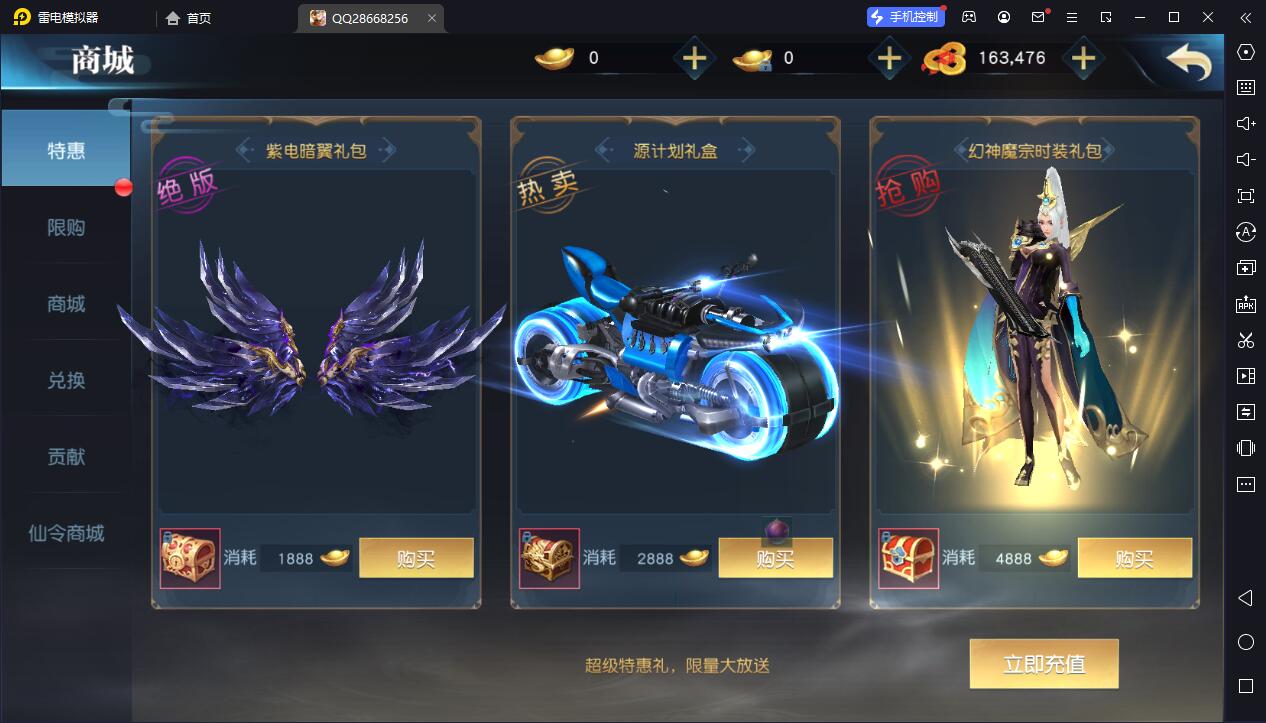This screenshot has width=1266, height=723.
Task: Click 购买 for the 4888 fashion pack
Action: (1135, 558)
